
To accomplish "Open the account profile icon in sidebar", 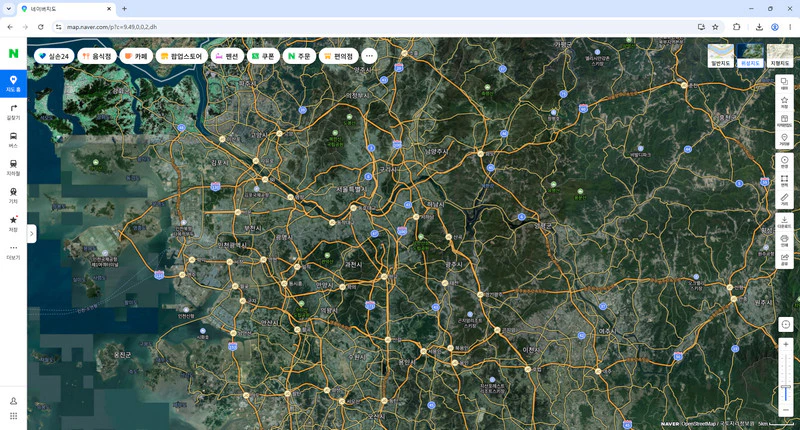I will [13, 401].
